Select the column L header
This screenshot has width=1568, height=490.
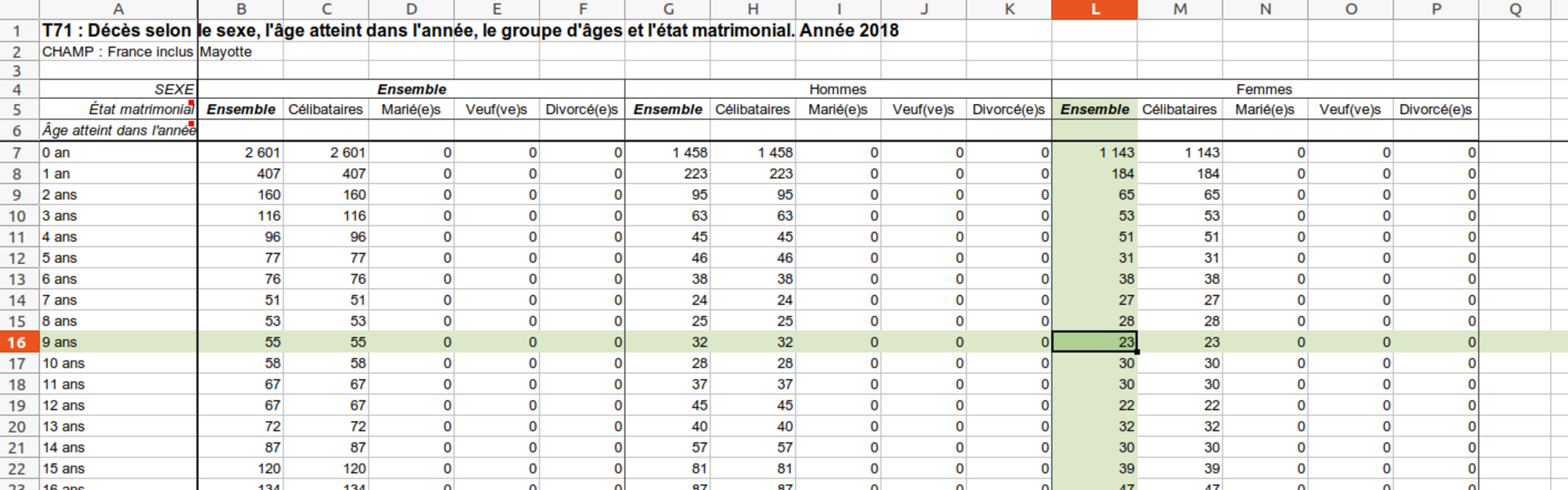coord(1094,9)
